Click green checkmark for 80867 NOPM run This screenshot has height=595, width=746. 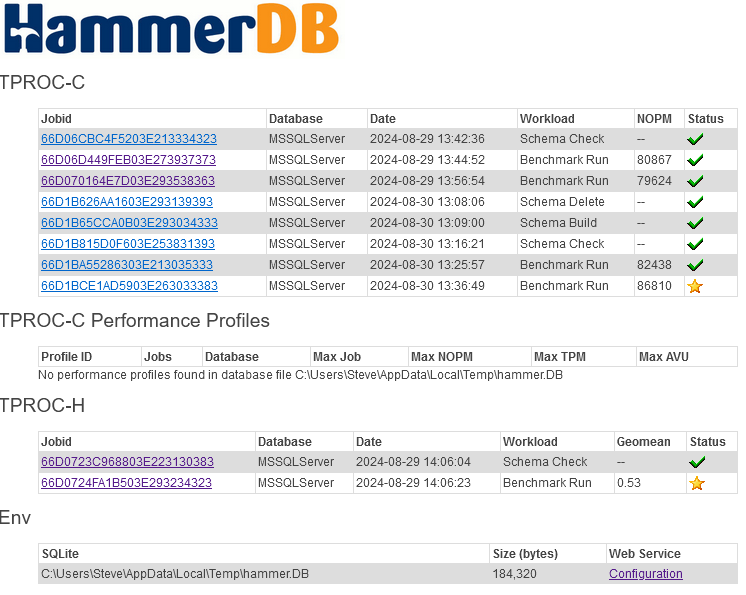(695, 160)
